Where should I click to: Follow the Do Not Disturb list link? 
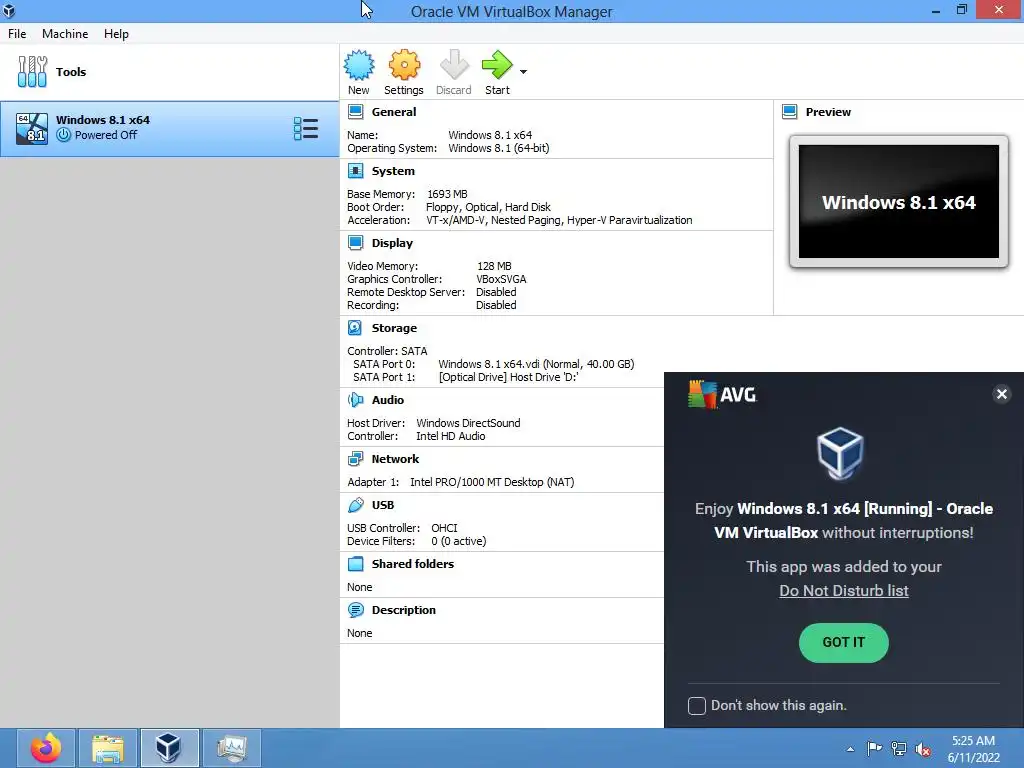(x=844, y=590)
